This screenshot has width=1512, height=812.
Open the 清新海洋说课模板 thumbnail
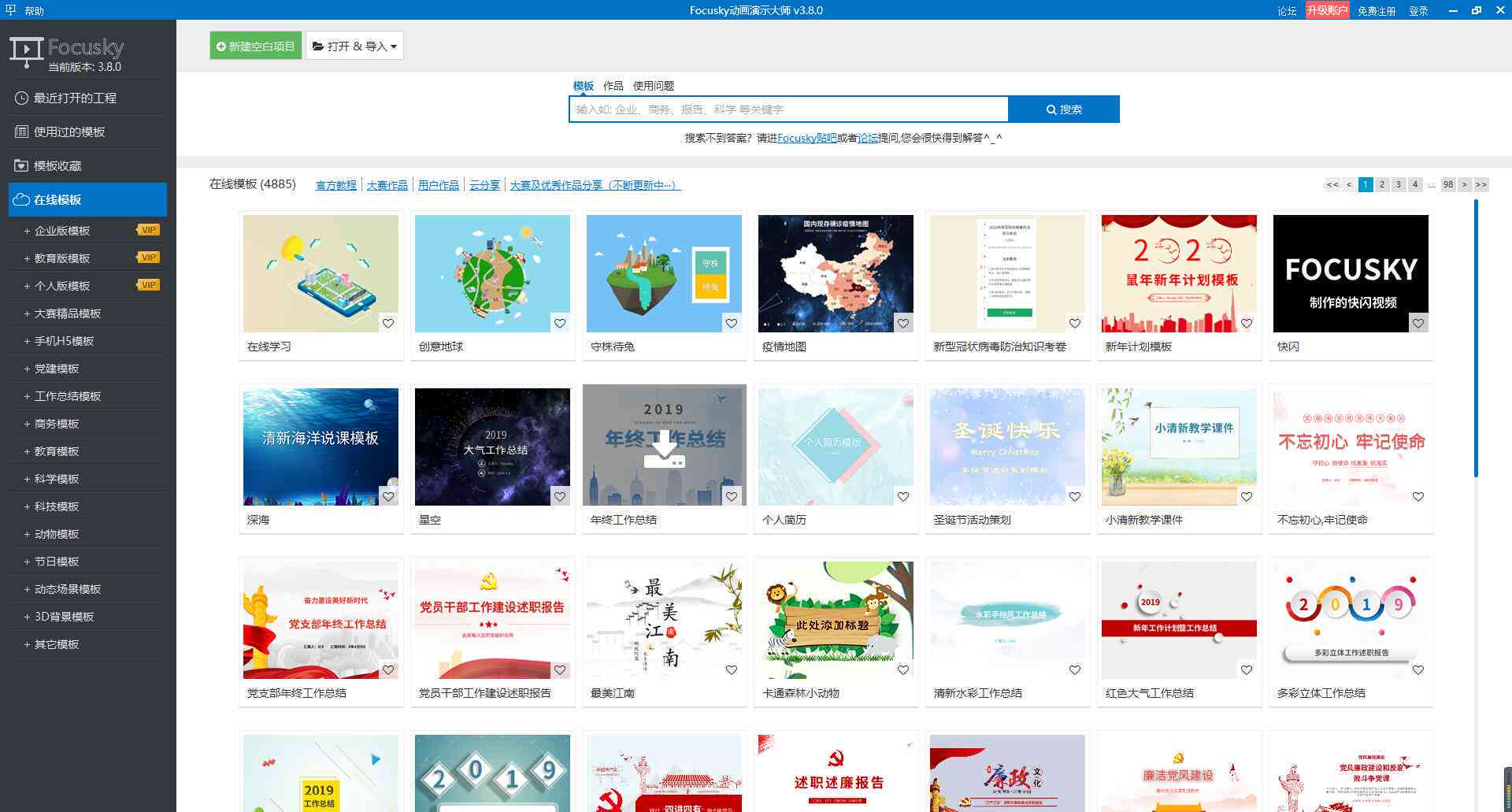pos(321,447)
